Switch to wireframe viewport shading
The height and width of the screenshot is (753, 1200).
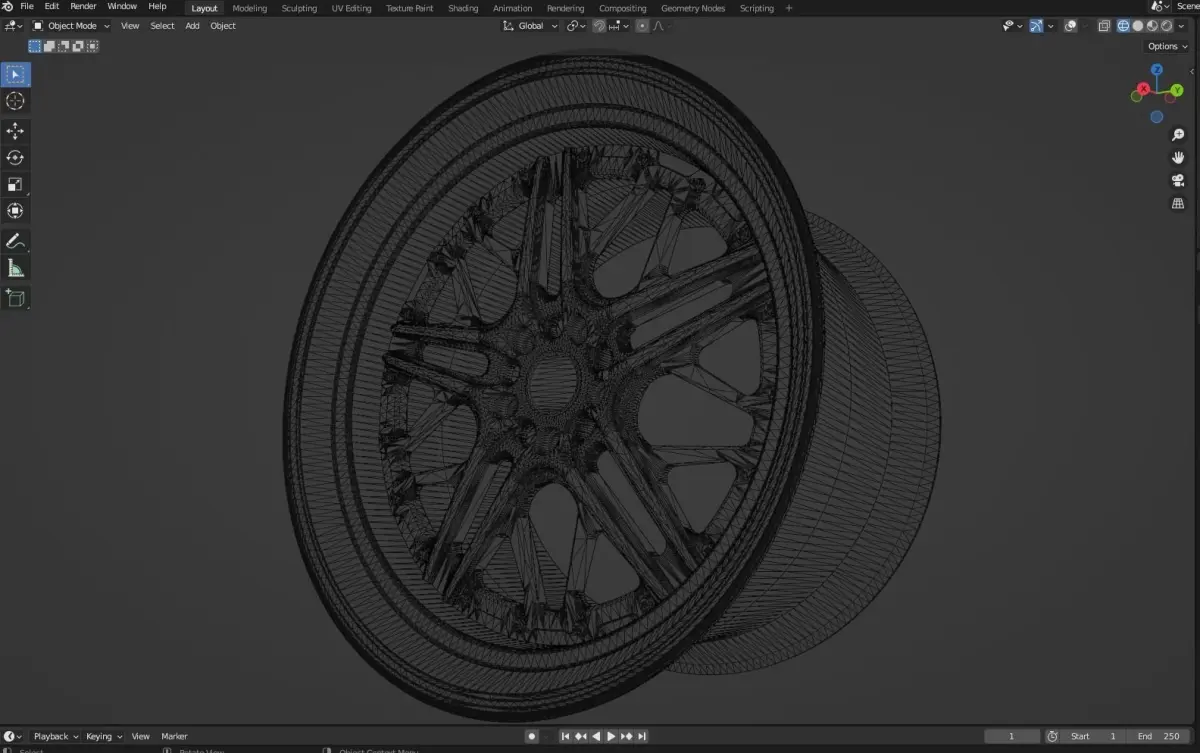click(1123, 26)
